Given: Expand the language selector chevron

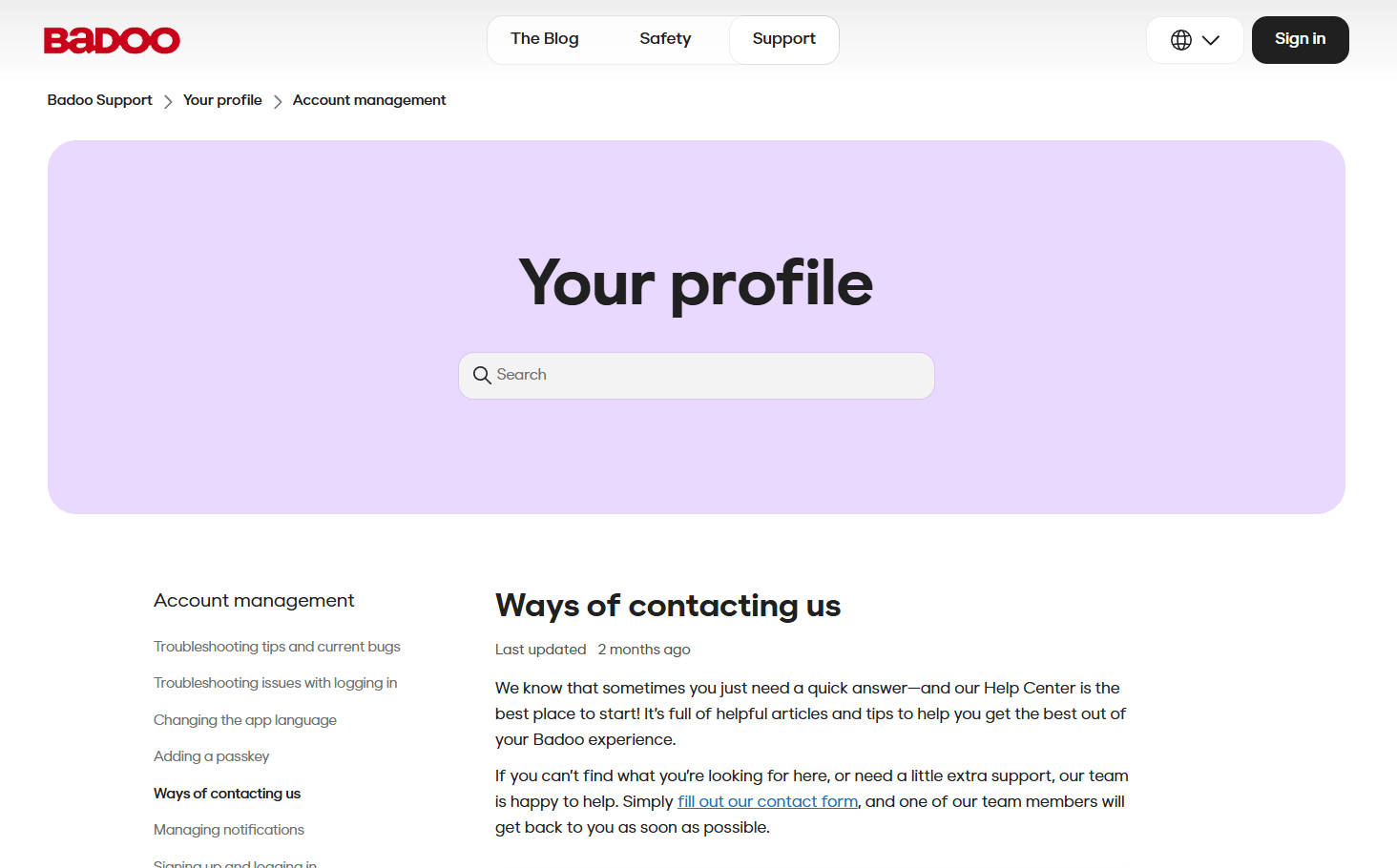Looking at the screenshot, I should tap(1211, 40).
